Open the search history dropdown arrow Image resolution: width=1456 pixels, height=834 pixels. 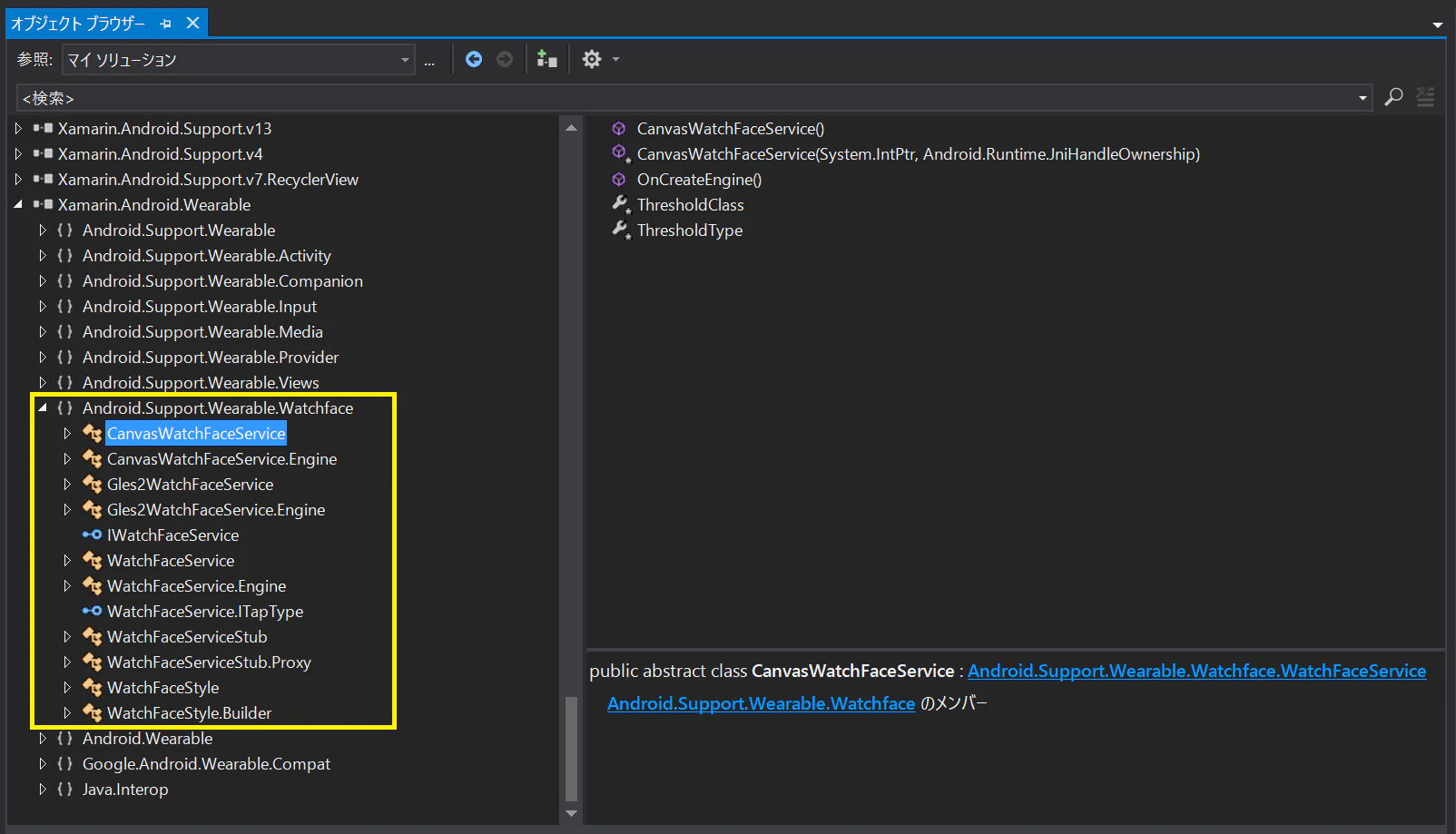[1363, 98]
